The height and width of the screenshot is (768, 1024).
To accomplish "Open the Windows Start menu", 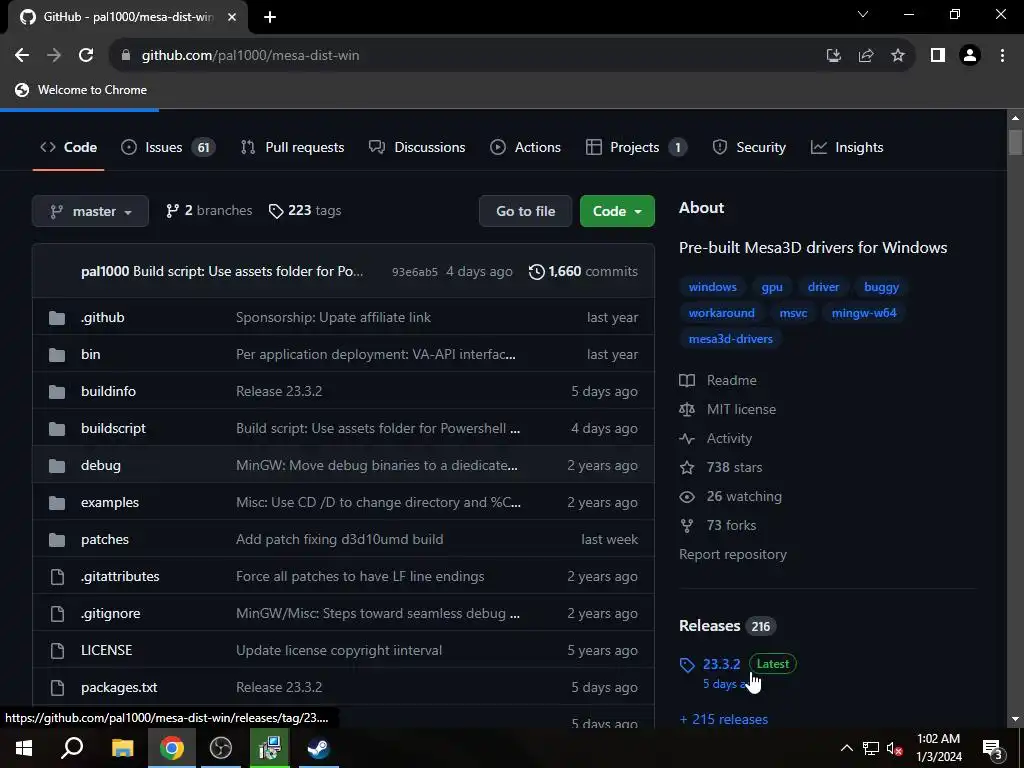I will [24, 748].
